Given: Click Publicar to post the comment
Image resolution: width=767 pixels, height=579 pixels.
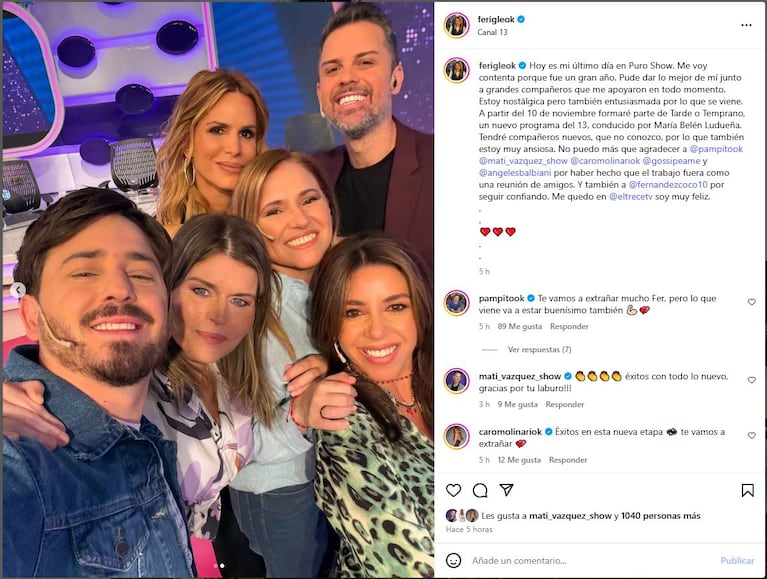Looking at the screenshot, I should point(737,560).
